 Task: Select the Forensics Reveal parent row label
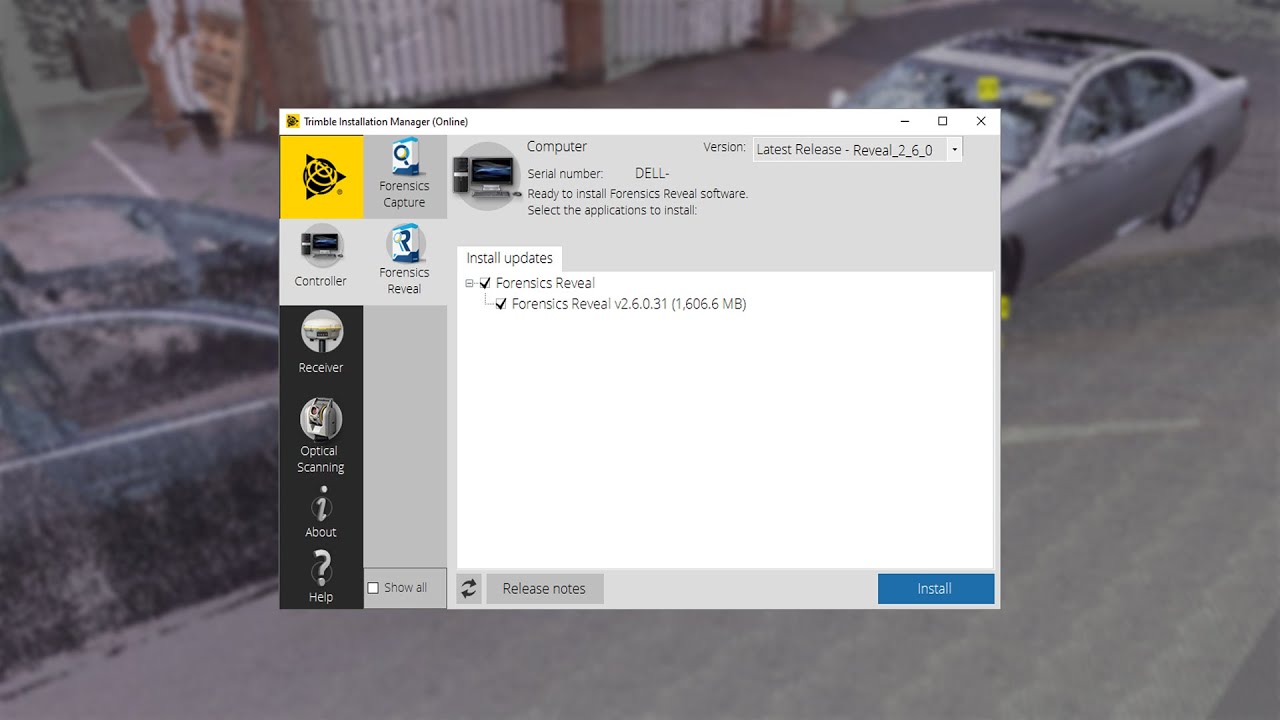545,283
